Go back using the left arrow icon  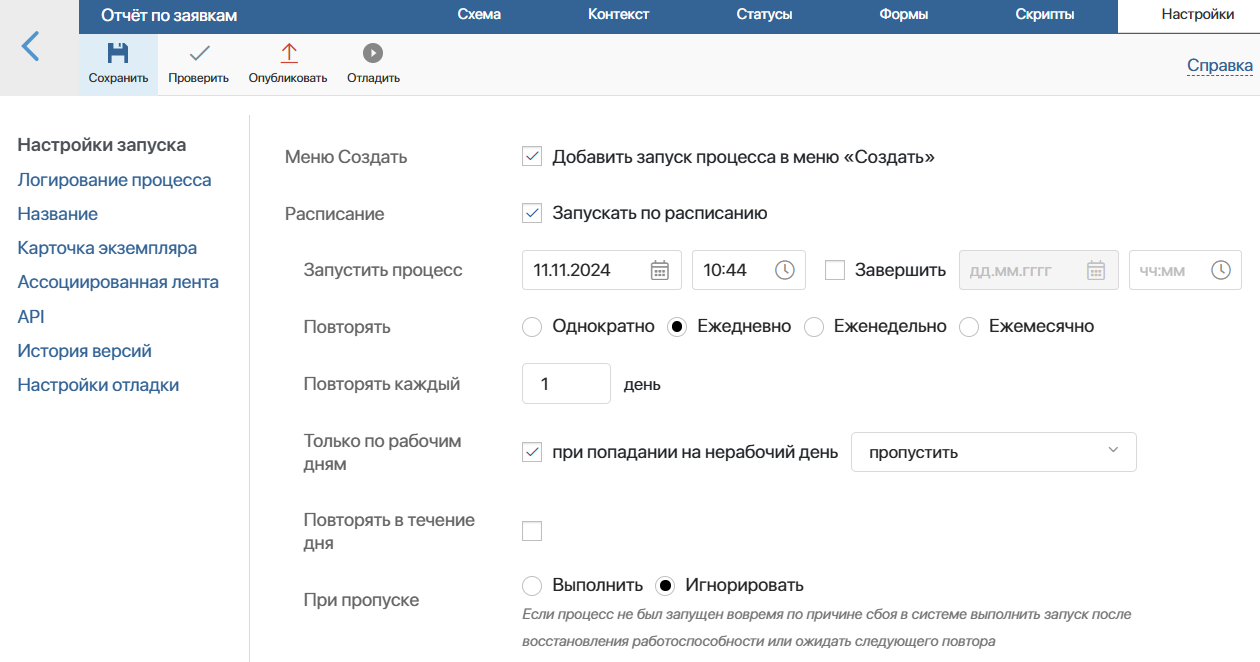pos(31,46)
